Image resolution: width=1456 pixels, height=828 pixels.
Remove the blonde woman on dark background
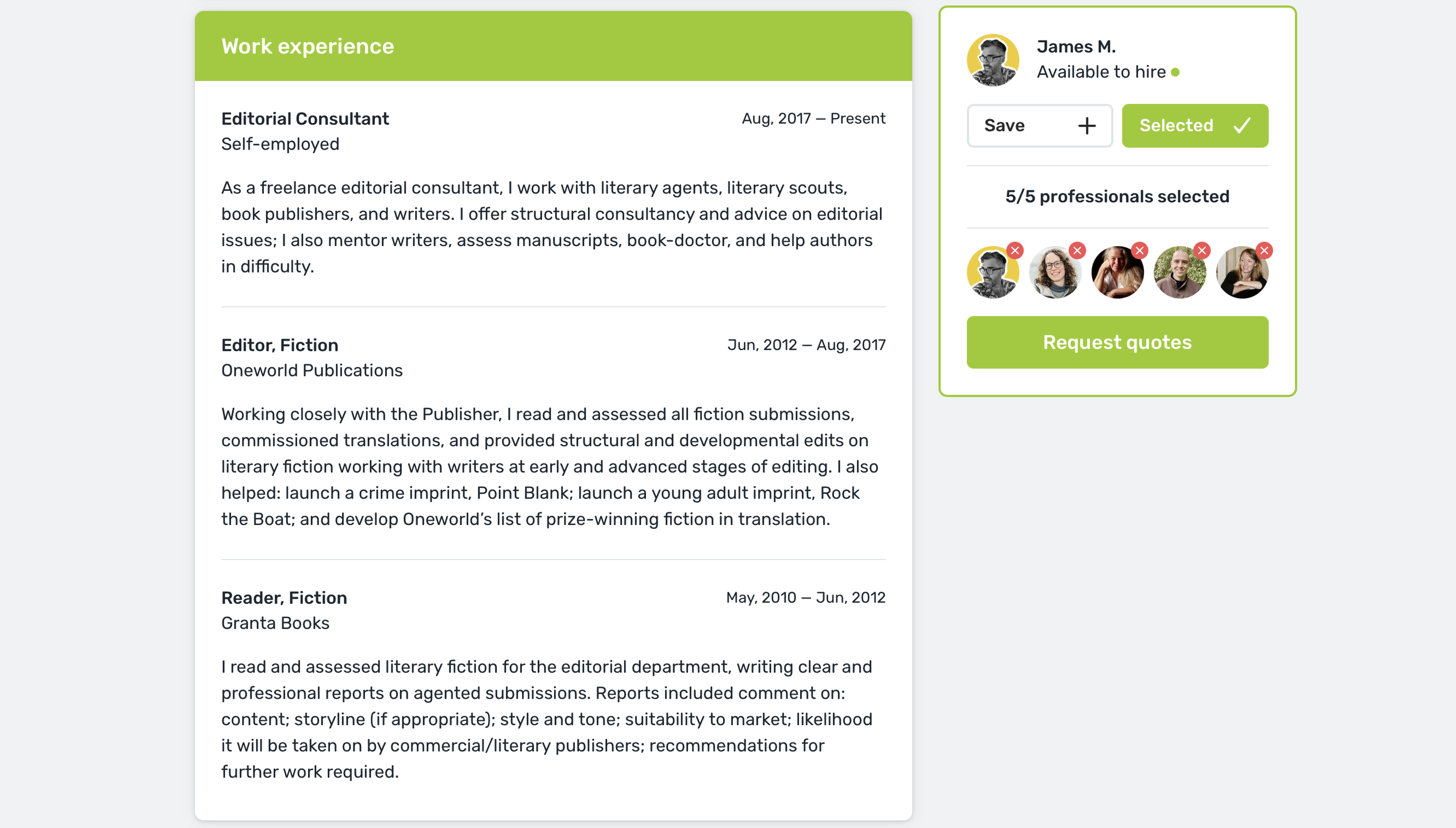[1139, 251]
